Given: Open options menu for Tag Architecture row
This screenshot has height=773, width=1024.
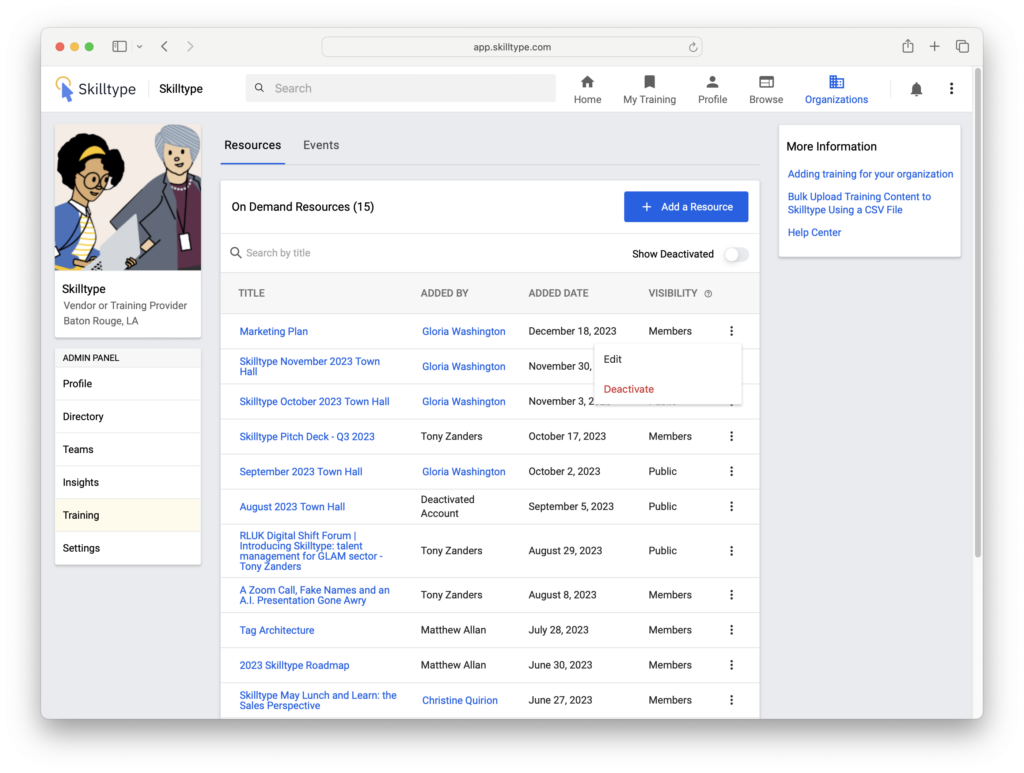Looking at the screenshot, I should click(731, 630).
